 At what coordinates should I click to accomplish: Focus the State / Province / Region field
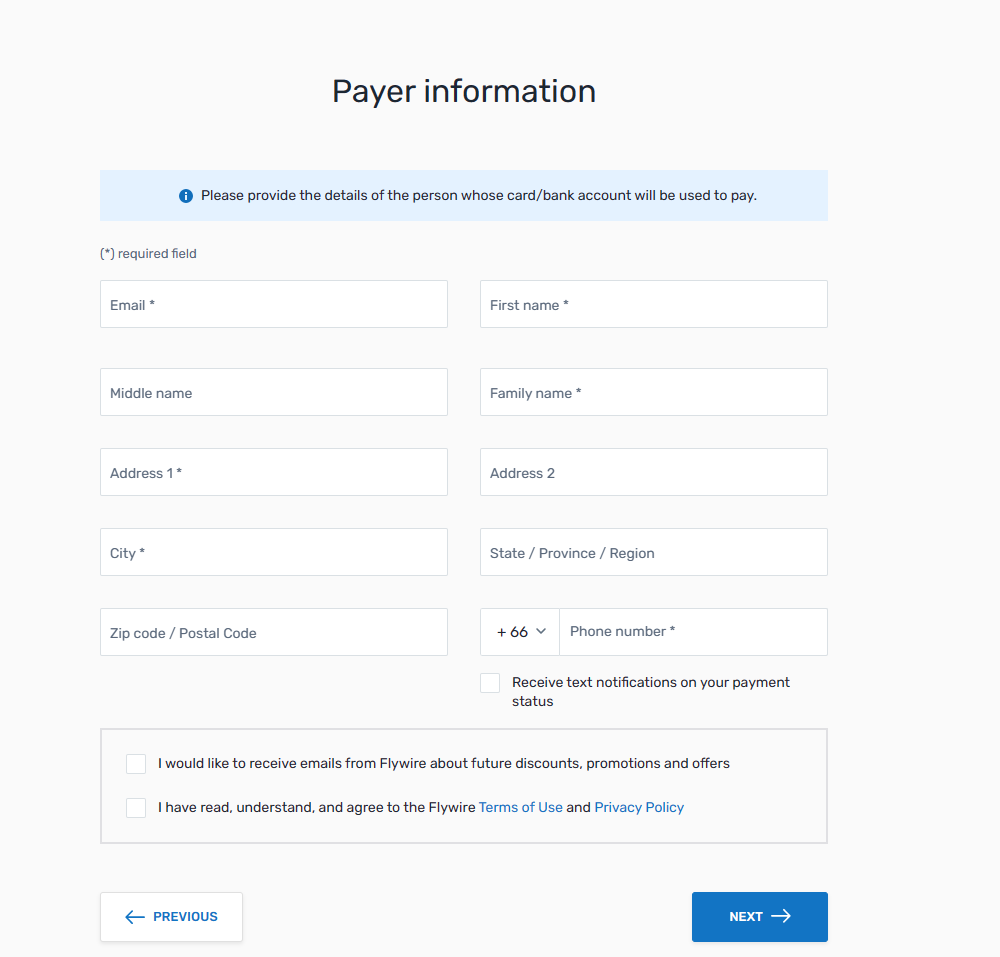[x=654, y=552]
